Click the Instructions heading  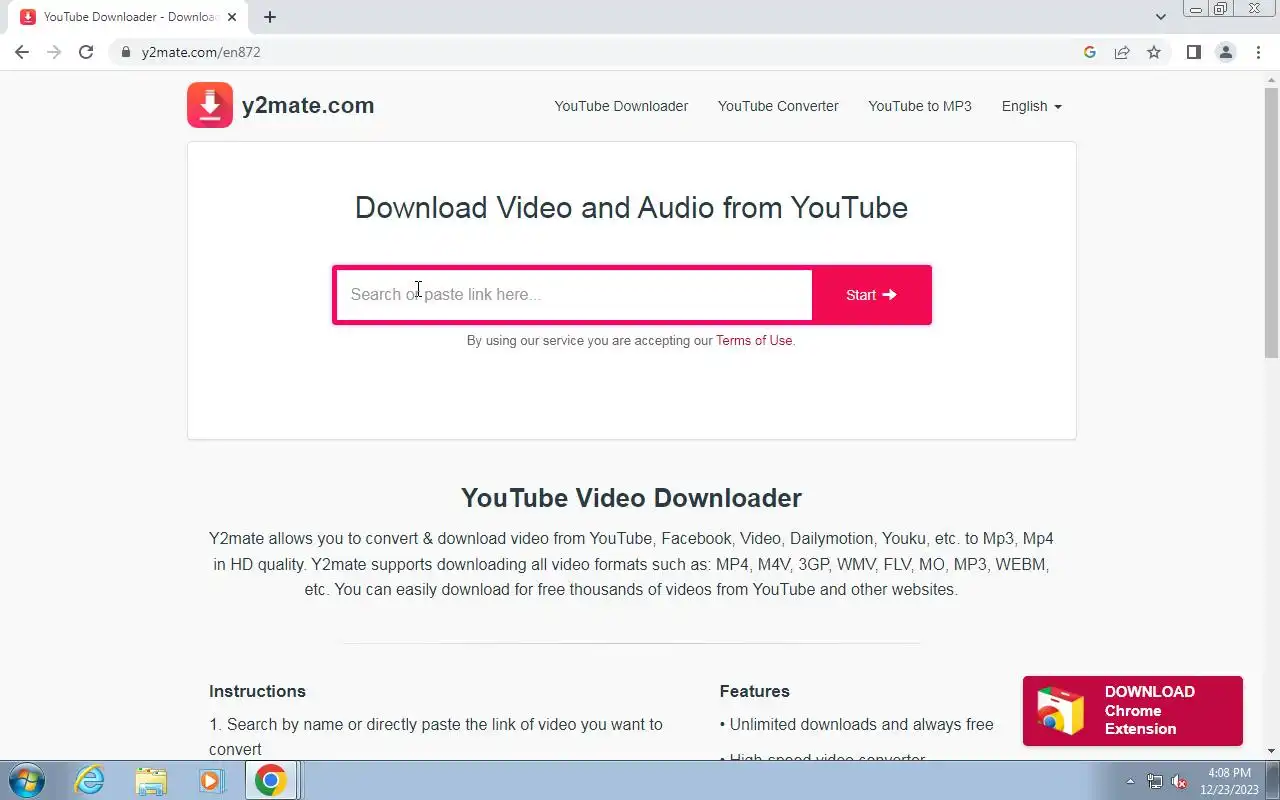pos(257,691)
